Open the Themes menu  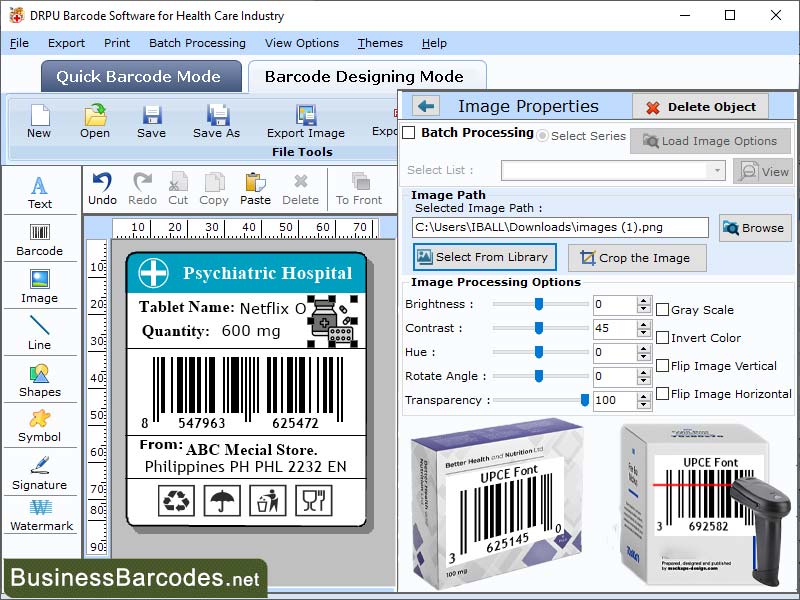[380, 43]
